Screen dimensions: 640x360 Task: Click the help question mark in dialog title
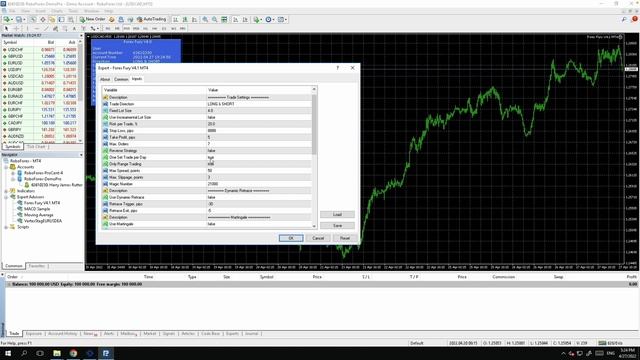[x=338, y=68]
